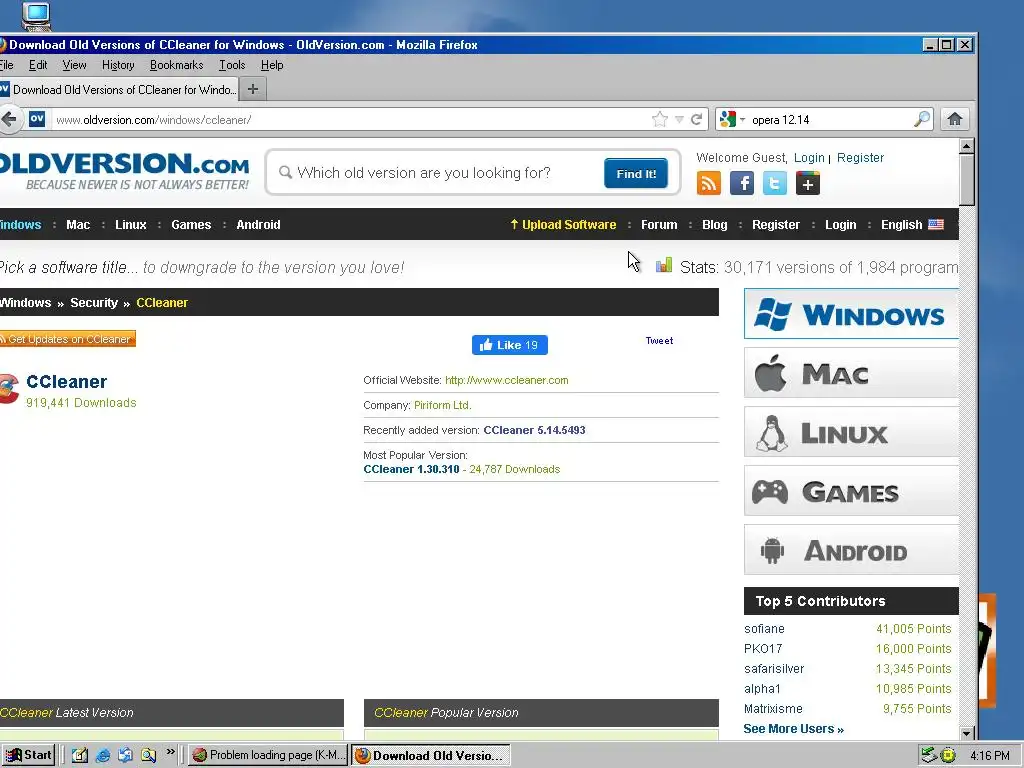Click the Linux sidebar banner
Screen dimensions: 1024x768
(x=851, y=432)
